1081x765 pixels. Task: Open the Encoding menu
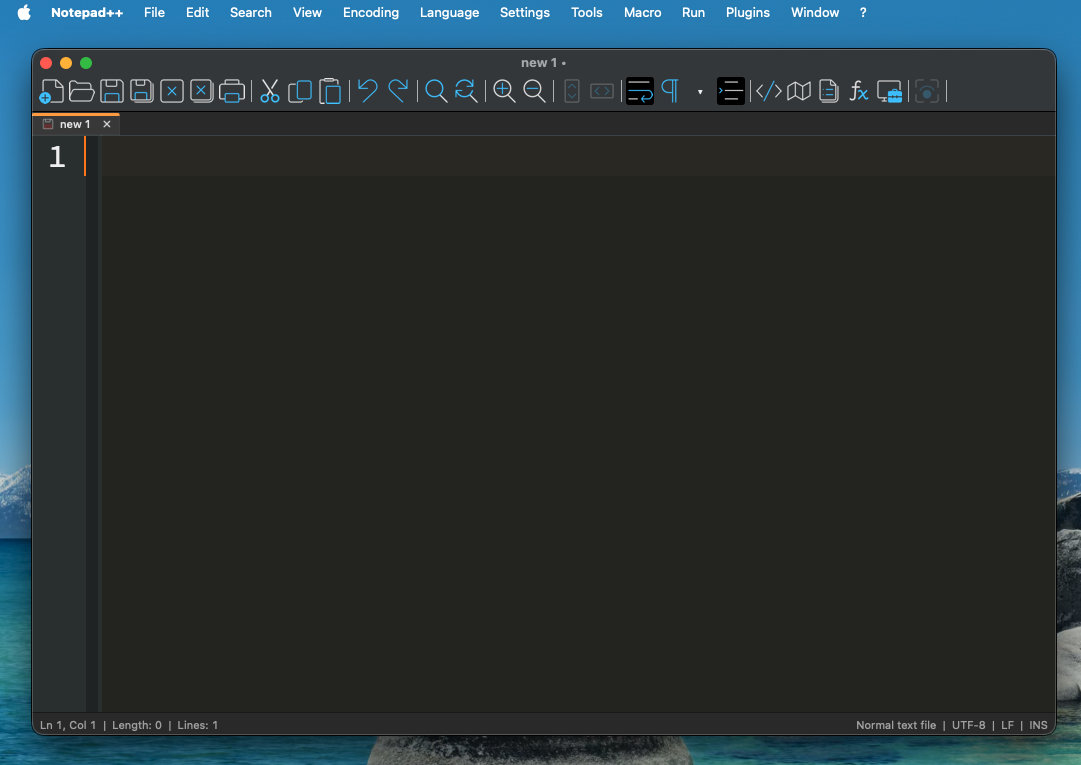click(371, 12)
